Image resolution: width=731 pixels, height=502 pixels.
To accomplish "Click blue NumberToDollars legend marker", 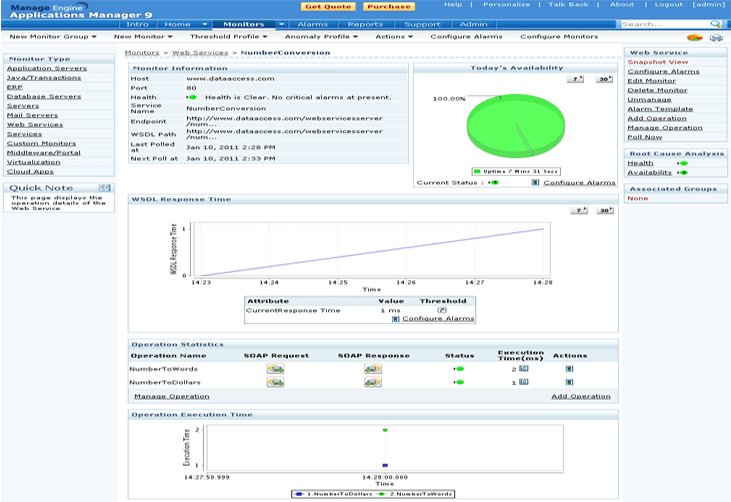I will tap(299, 494).
